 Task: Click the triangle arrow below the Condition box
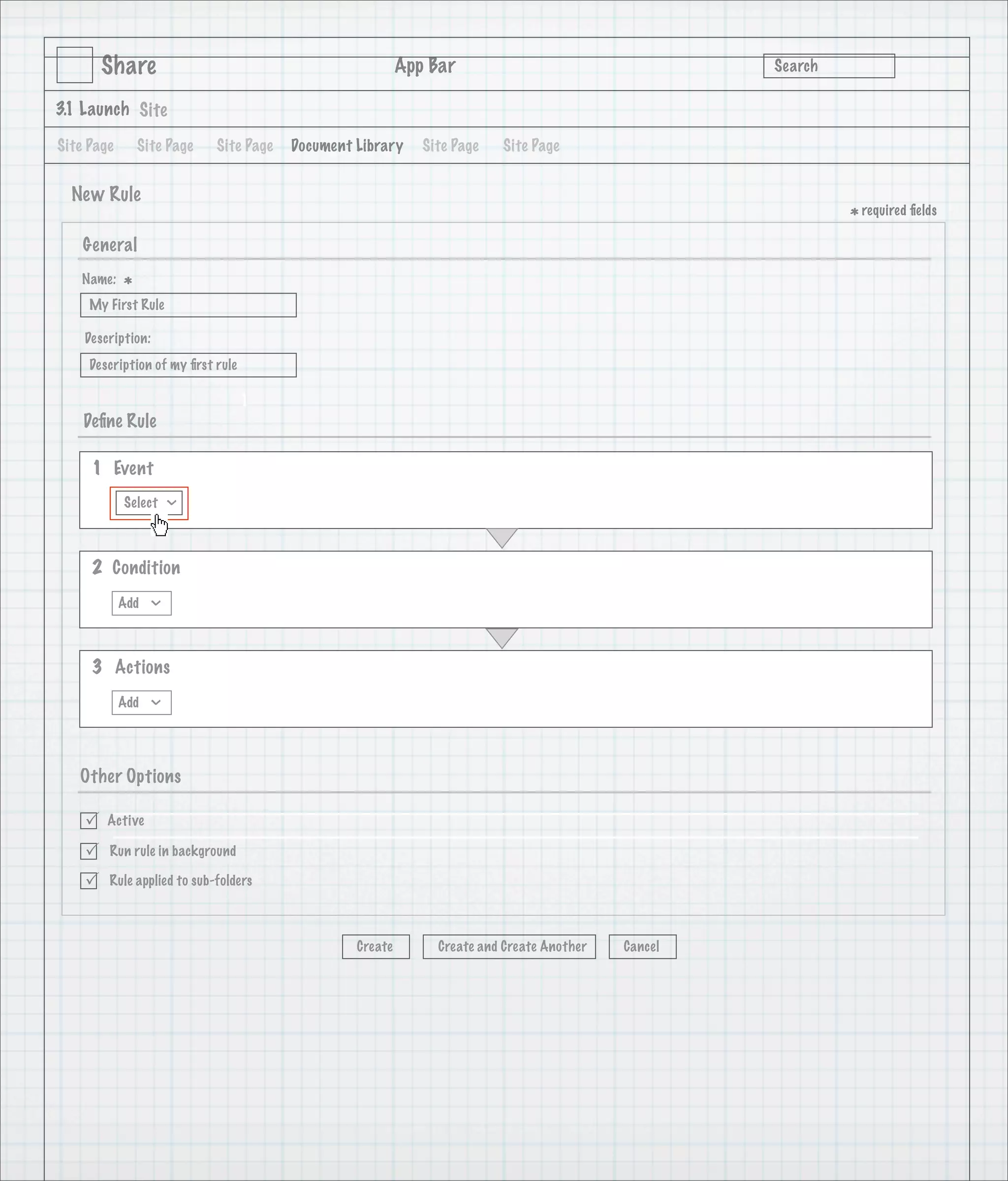click(502, 636)
